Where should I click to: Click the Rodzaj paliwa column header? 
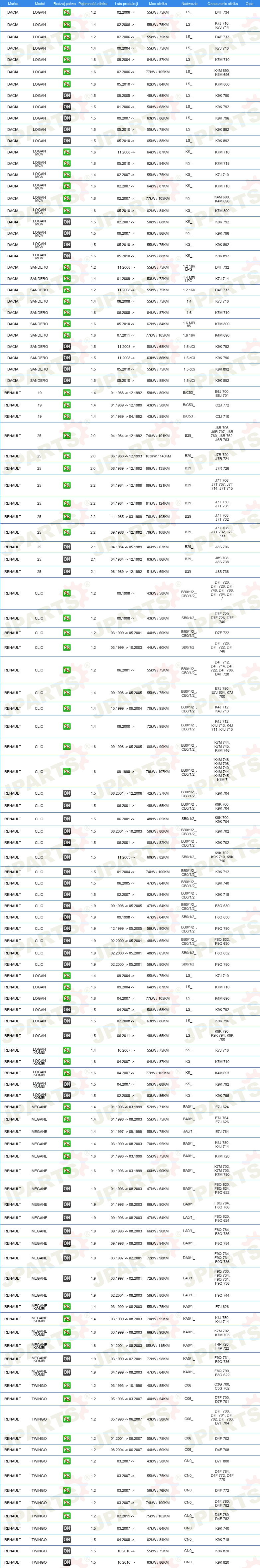pyautogui.click(x=65, y=4)
